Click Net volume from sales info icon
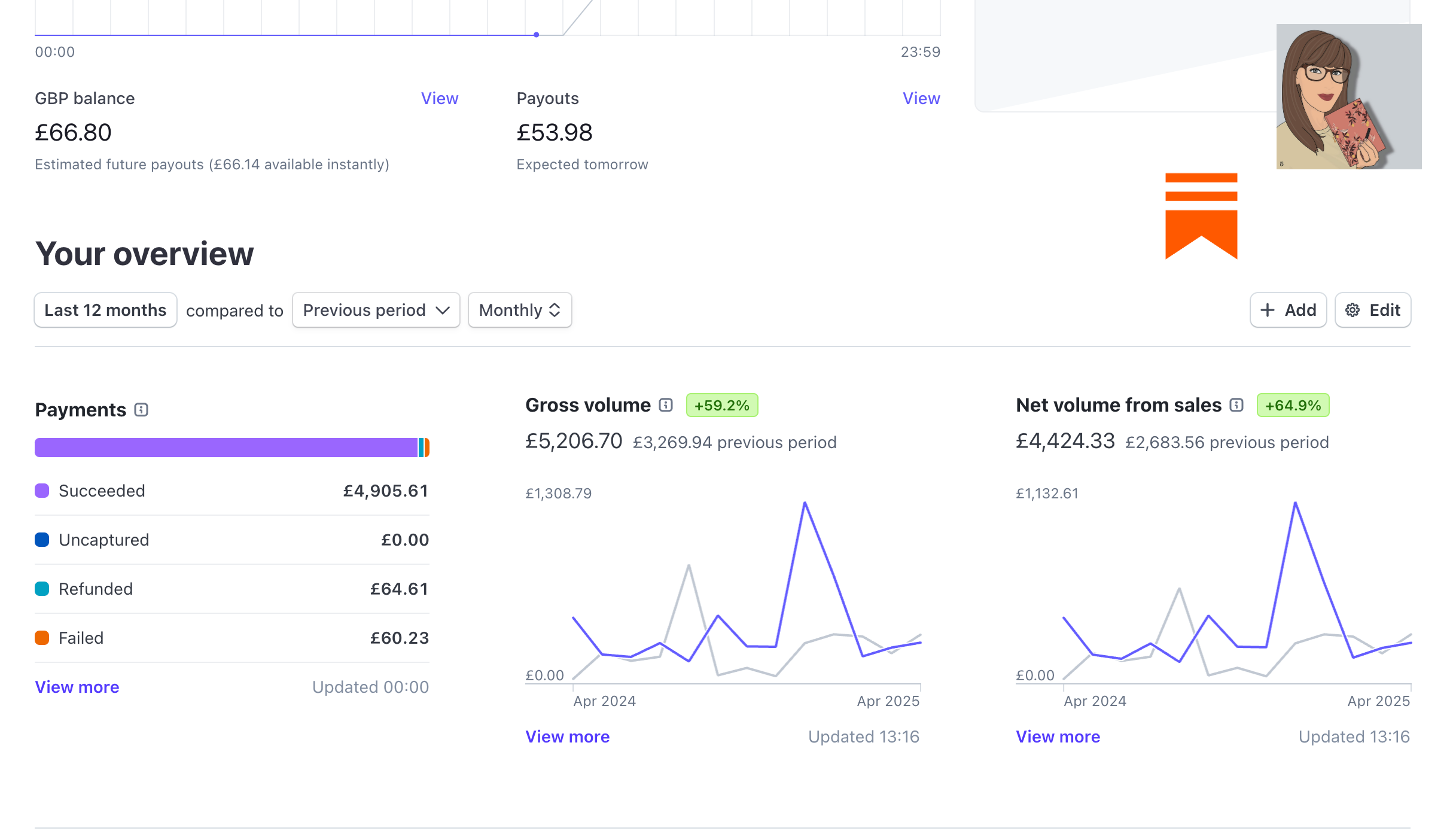The image size is (1456, 840). tap(1236, 405)
